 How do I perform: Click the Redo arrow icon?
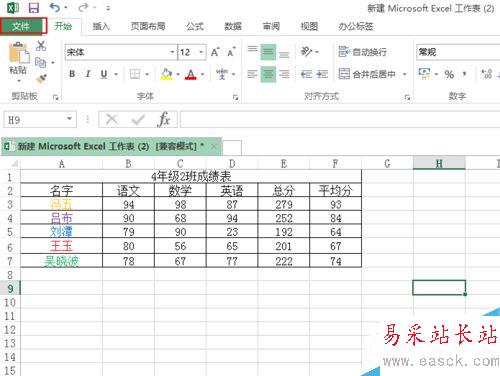[83, 7]
